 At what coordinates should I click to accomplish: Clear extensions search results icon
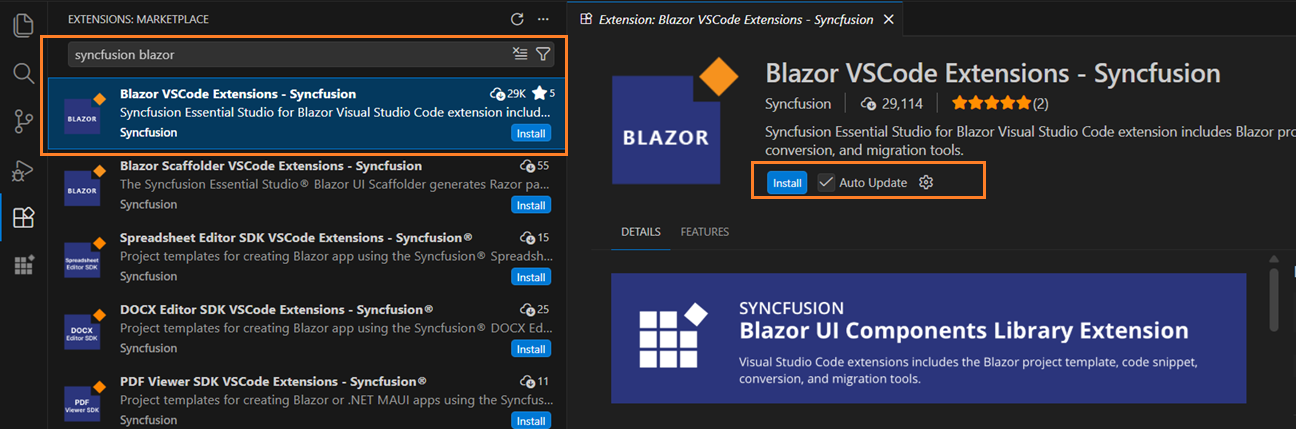click(520, 54)
